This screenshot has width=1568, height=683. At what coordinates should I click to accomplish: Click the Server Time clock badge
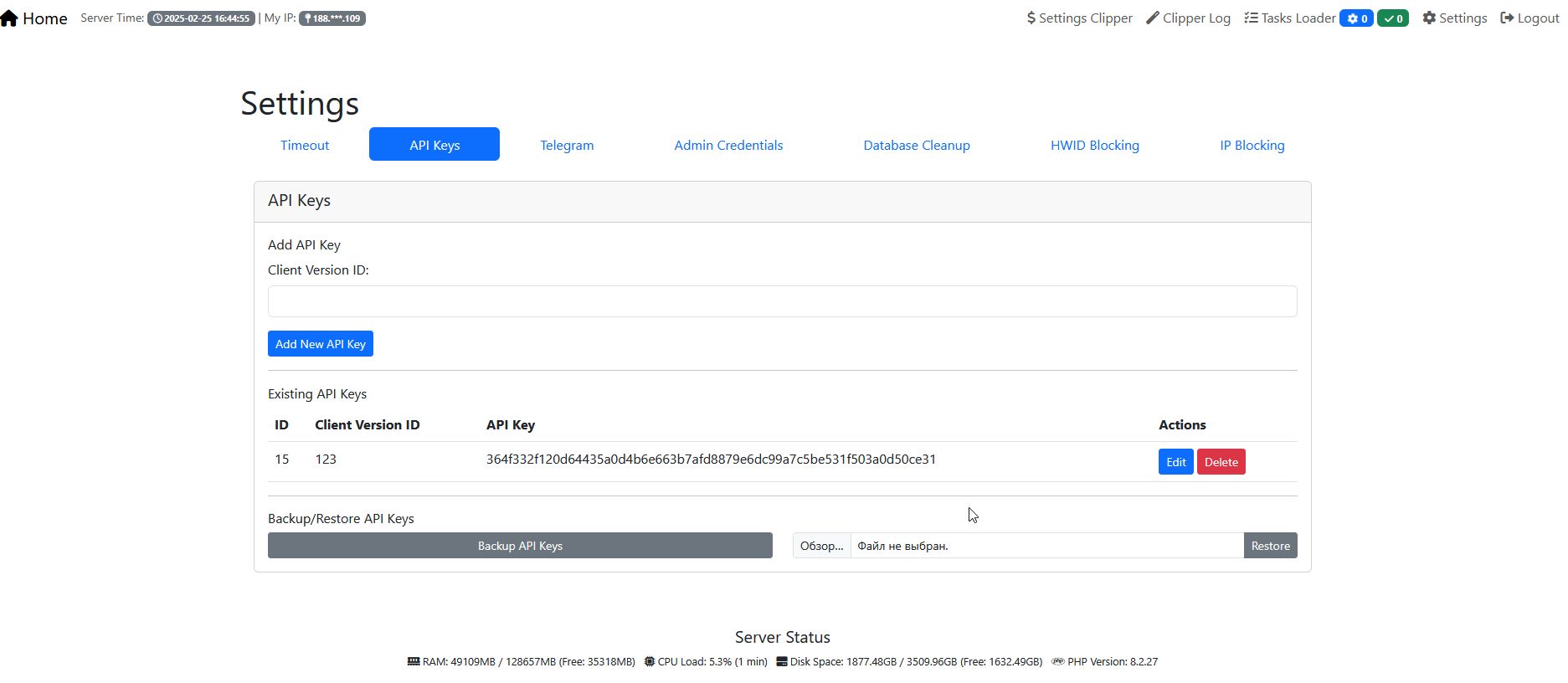[x=201, y=18]
